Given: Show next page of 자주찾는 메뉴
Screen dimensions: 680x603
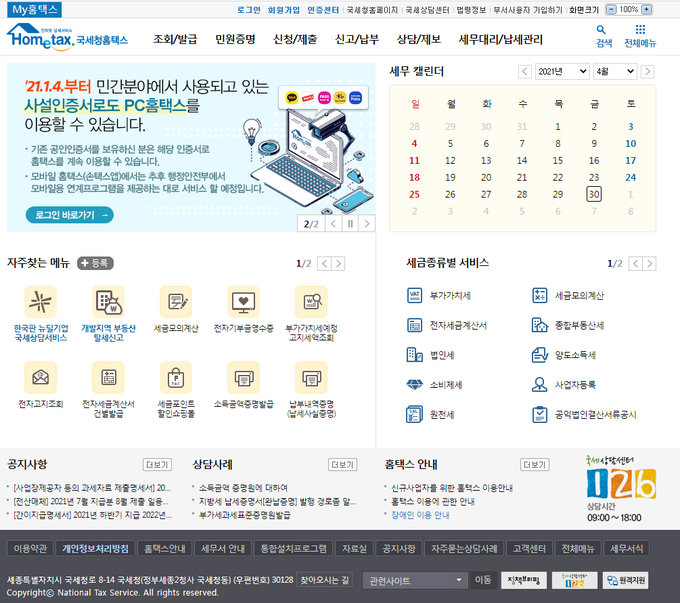Looking at the screenshot, I should (338, 263).
